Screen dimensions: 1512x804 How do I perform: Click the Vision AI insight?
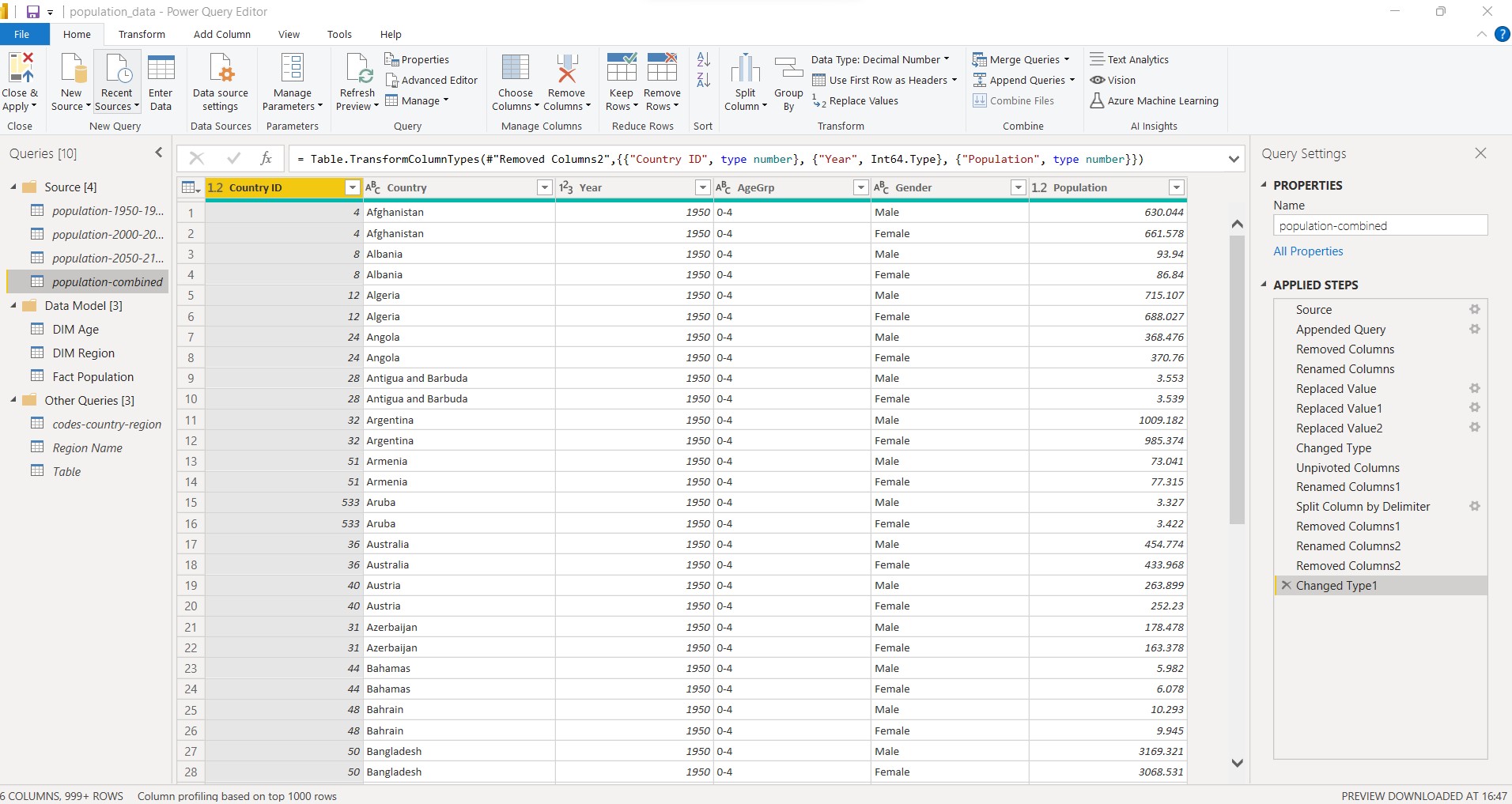click(1113, 80)
